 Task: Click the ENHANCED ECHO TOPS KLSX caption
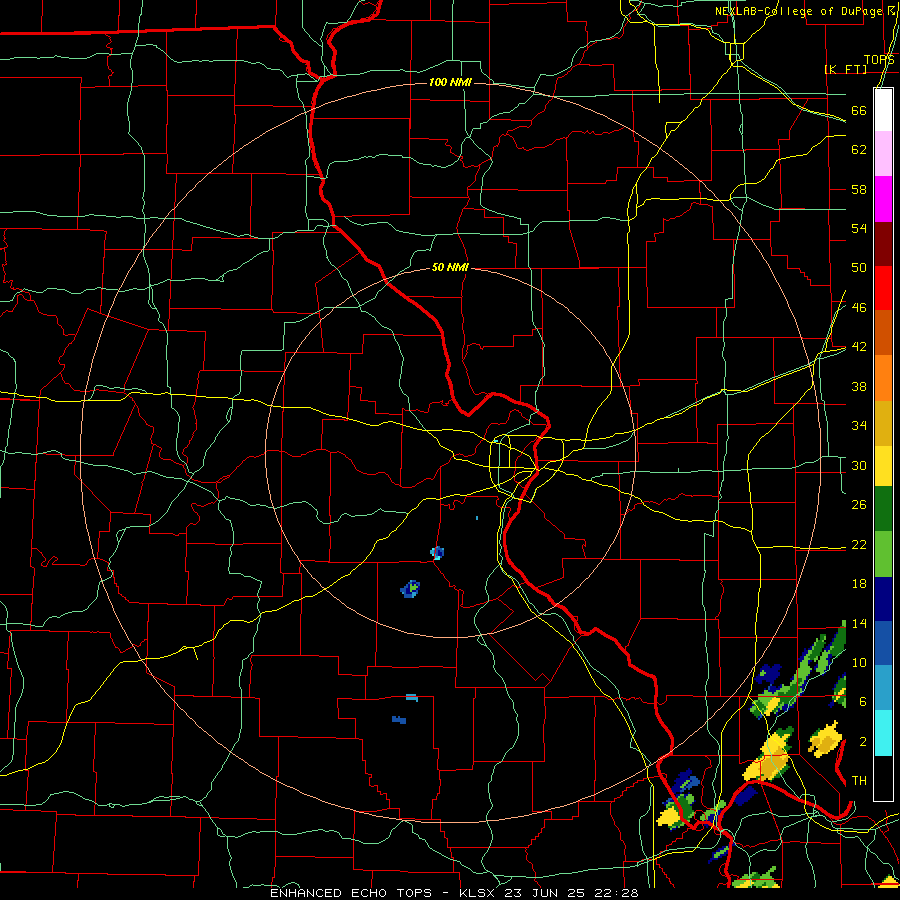click(454, 893)
